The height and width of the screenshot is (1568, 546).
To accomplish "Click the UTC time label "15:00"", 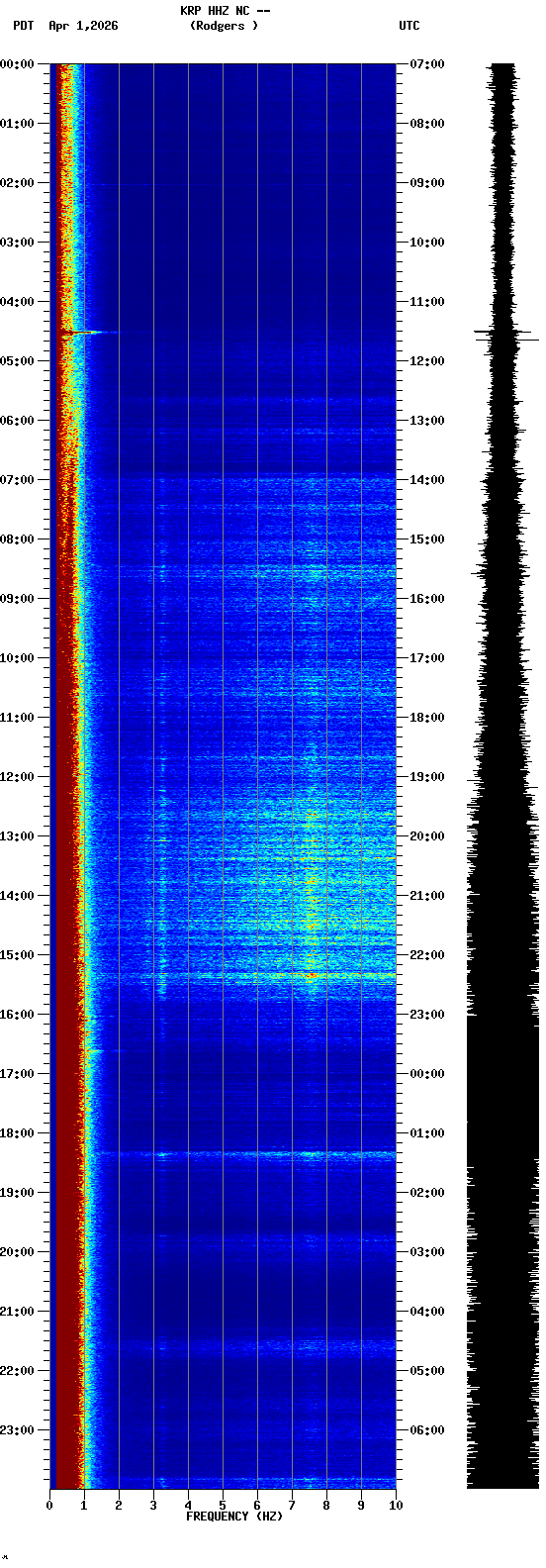I will 427,539.
